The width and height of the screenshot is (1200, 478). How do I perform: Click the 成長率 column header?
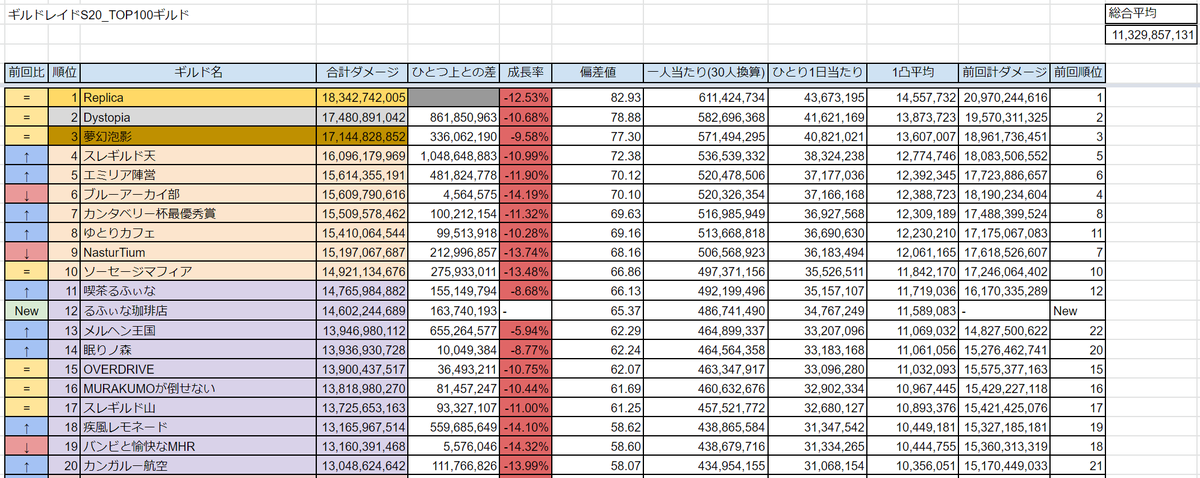(x=526, y=73)
